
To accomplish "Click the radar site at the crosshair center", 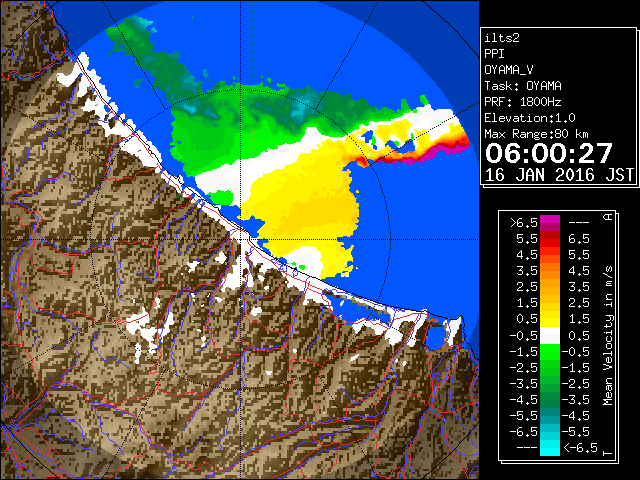I will point(241,240).
